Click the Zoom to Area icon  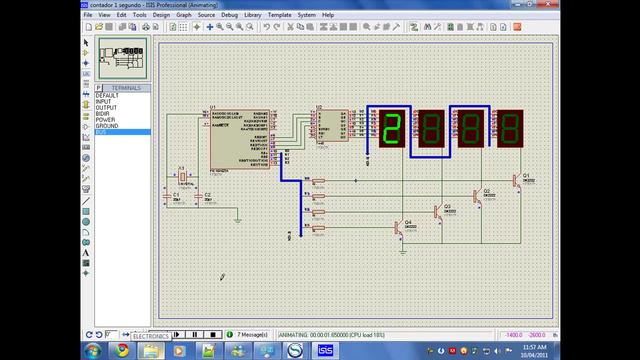pos(250,27)
